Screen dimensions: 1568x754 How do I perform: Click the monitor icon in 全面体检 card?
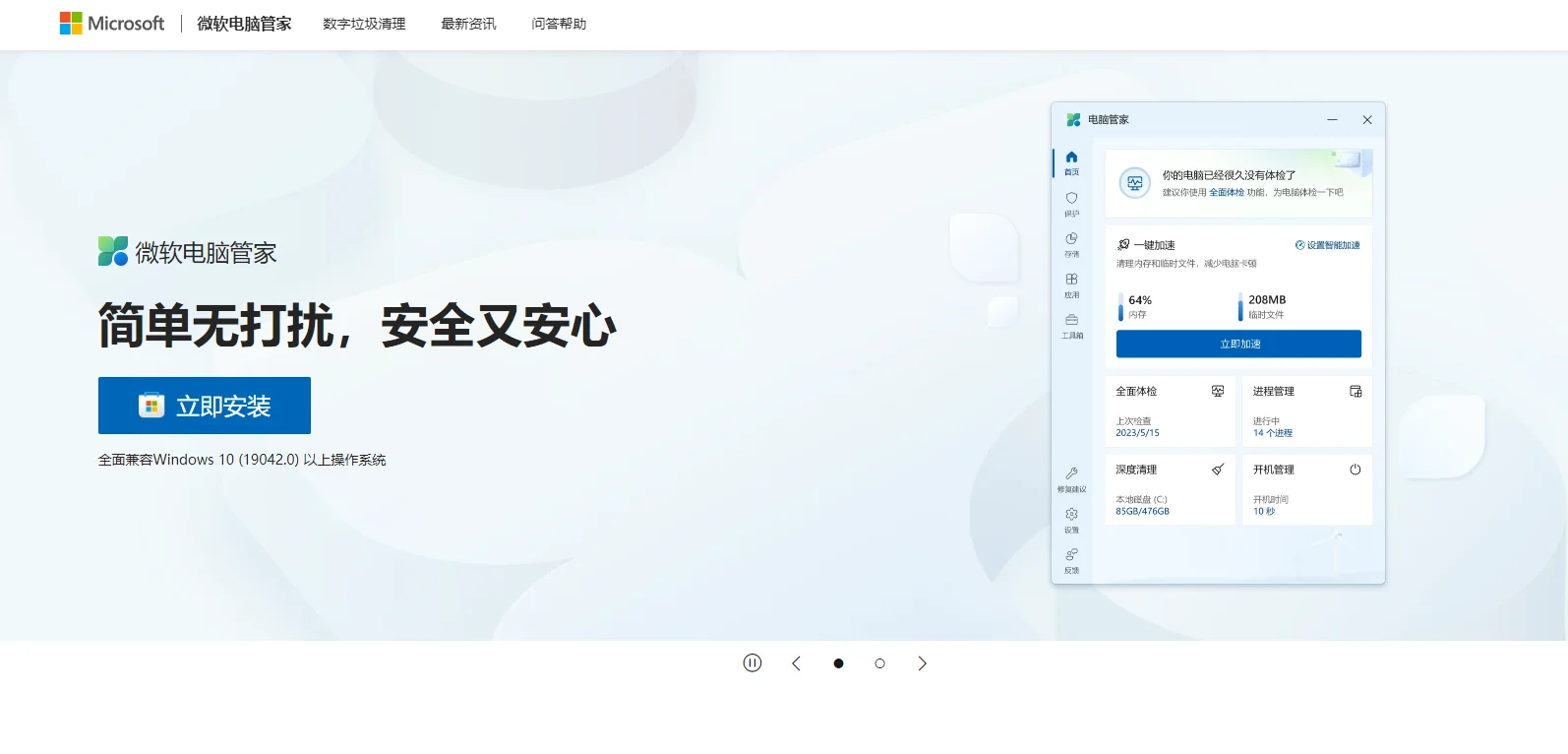(1218, 391)
